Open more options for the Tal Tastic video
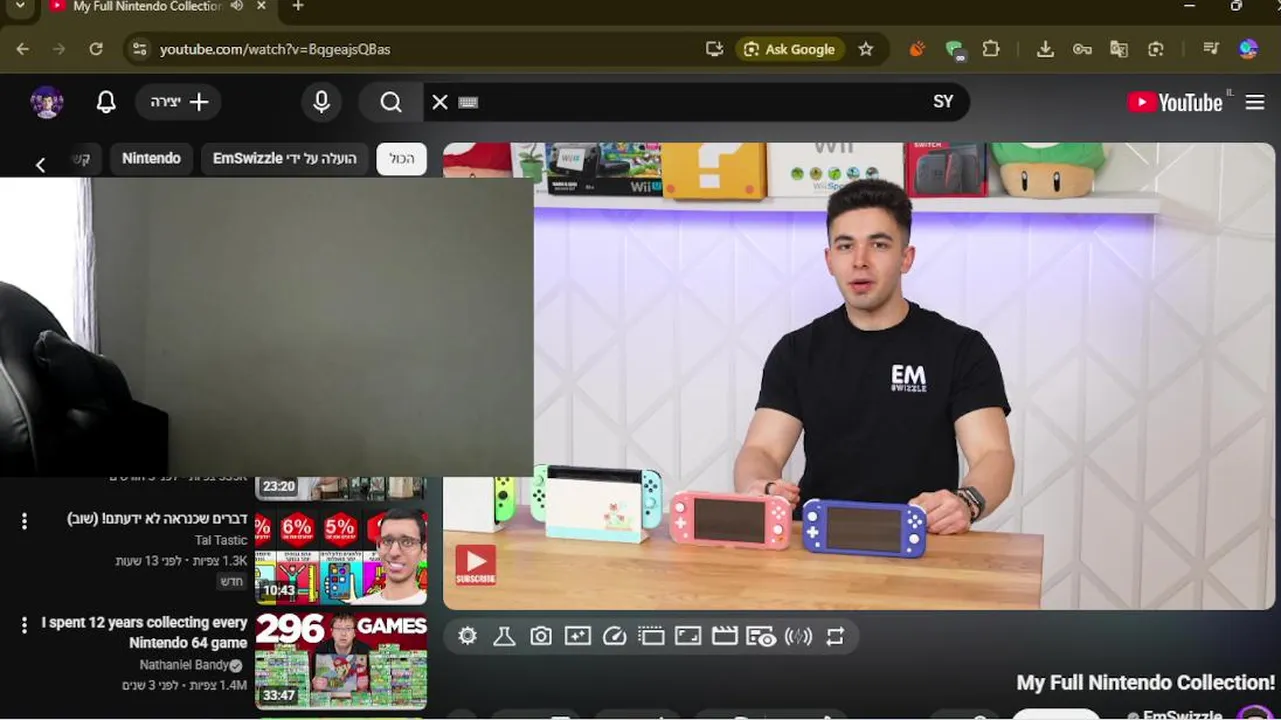The width and height of the screenshot is (1281, 720). point(24,521)
